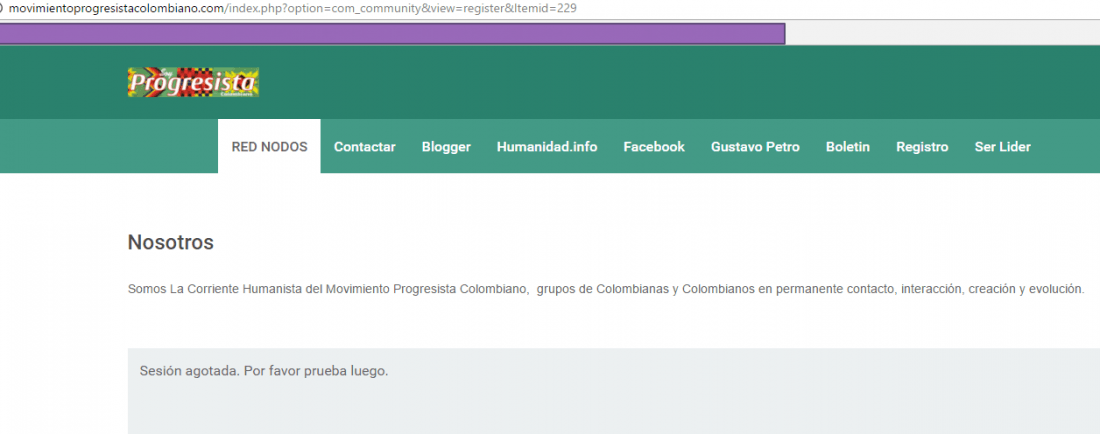Open the Blogger menu link

pos(446,147)
